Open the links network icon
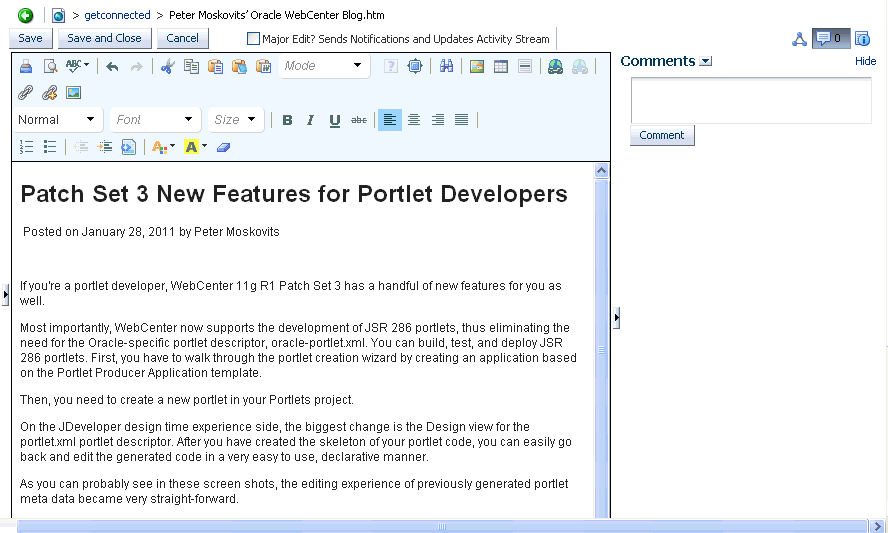The width and height of the screenshot is (888, 533). coord(799,39)
